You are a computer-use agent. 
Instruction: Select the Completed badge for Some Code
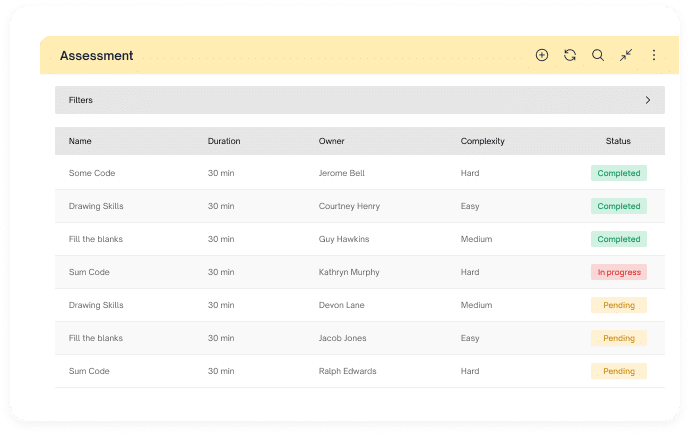tap(619, 173)
